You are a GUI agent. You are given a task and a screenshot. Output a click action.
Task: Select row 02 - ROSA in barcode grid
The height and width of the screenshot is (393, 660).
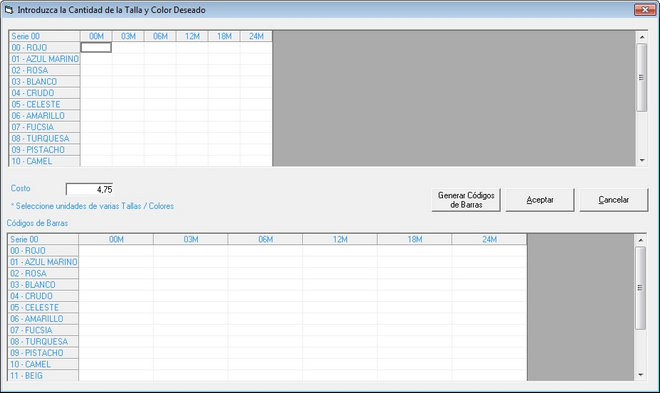click(x=43, y=274)
